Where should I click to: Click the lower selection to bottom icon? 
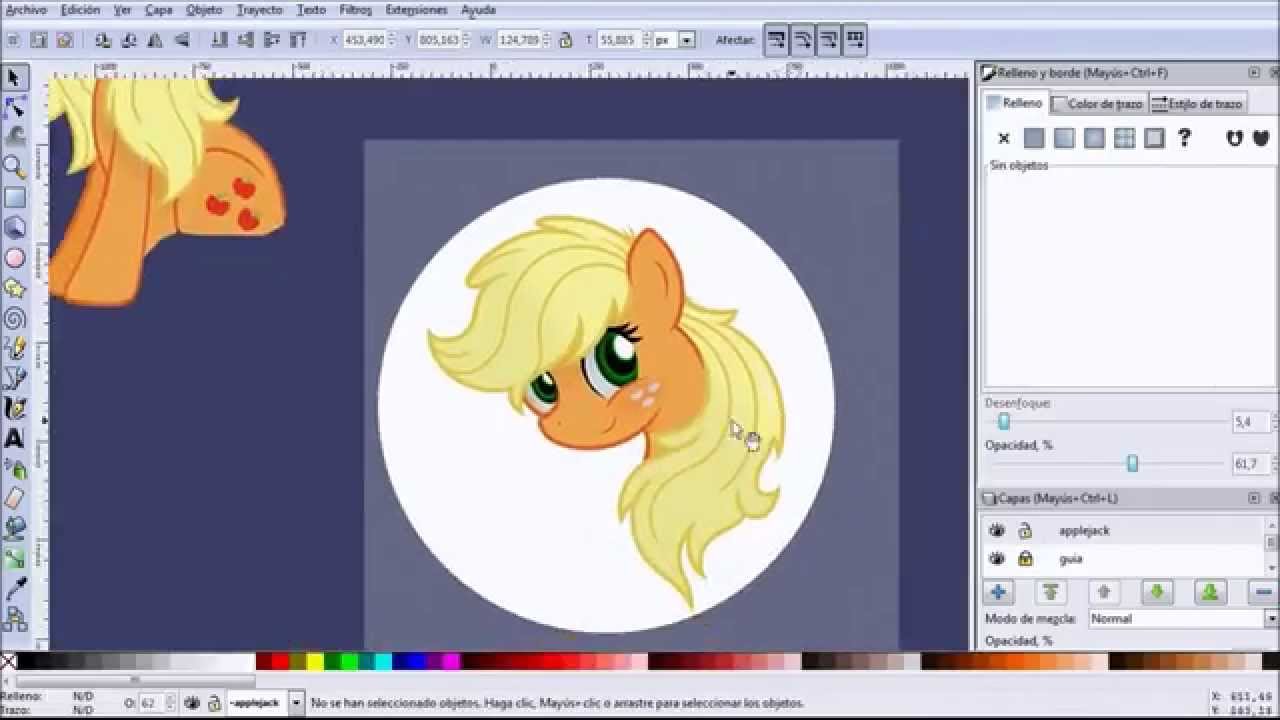[x=220, y=40]
